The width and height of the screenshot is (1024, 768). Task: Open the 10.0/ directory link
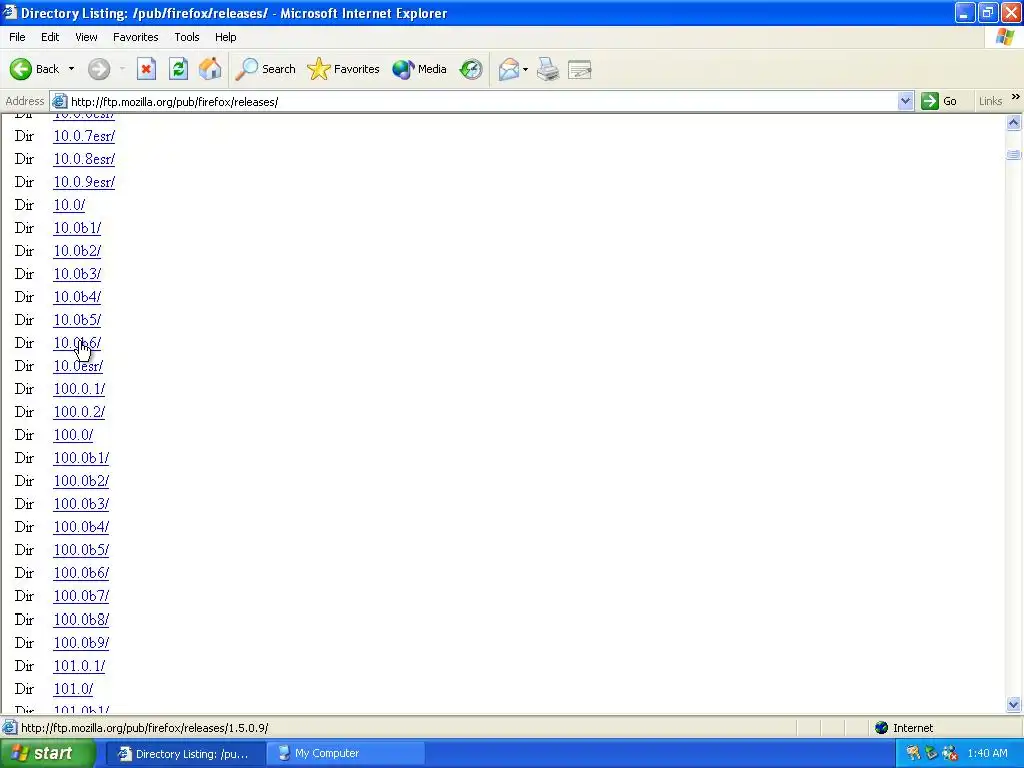69,204
